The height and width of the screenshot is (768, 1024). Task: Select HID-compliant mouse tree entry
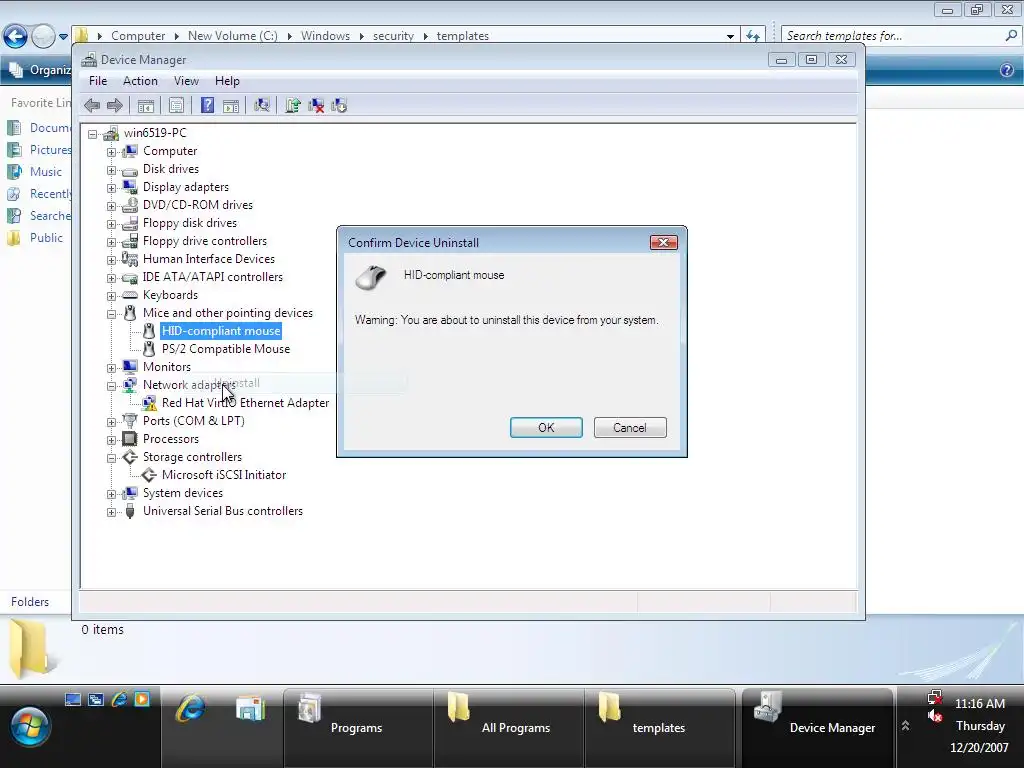(x=221, y=331)
